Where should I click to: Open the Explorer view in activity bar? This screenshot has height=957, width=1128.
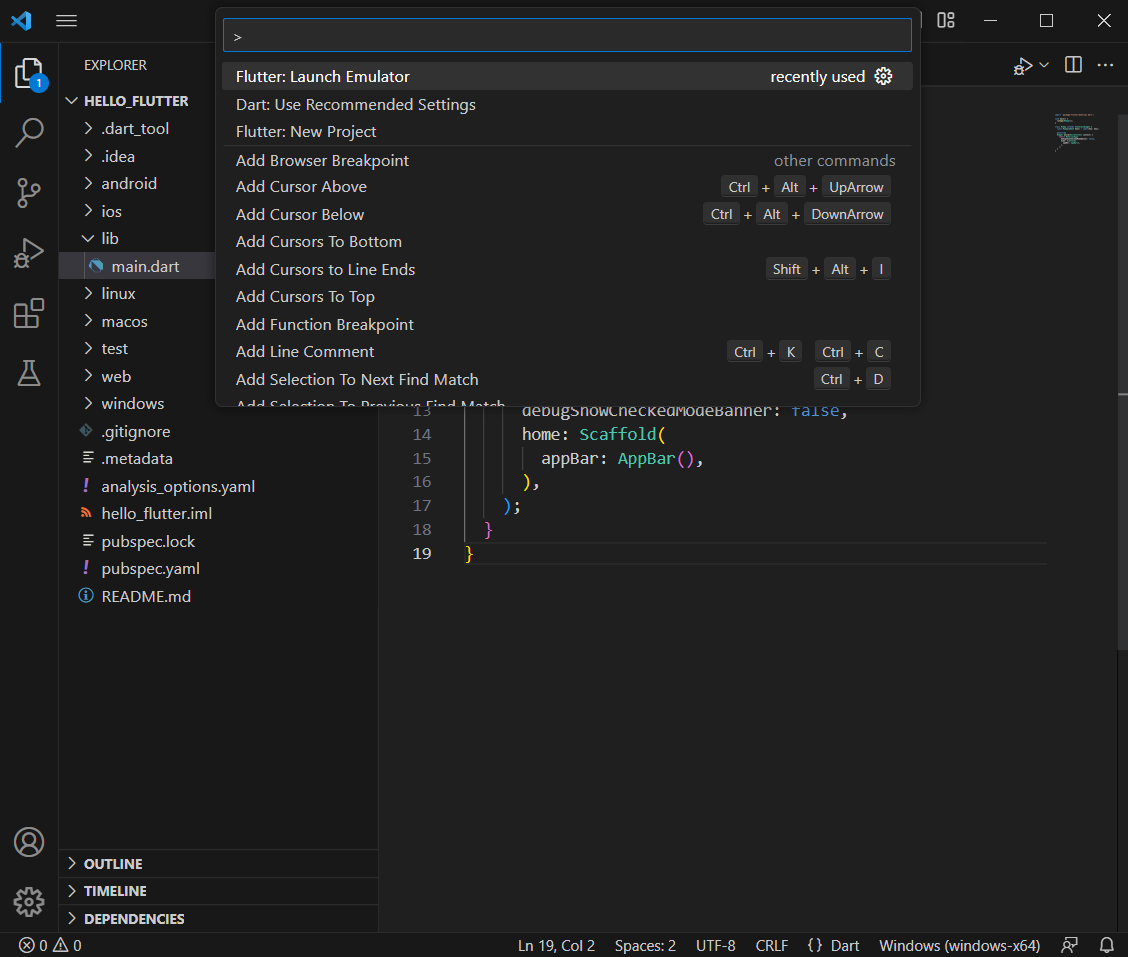[x=29, y=73]
